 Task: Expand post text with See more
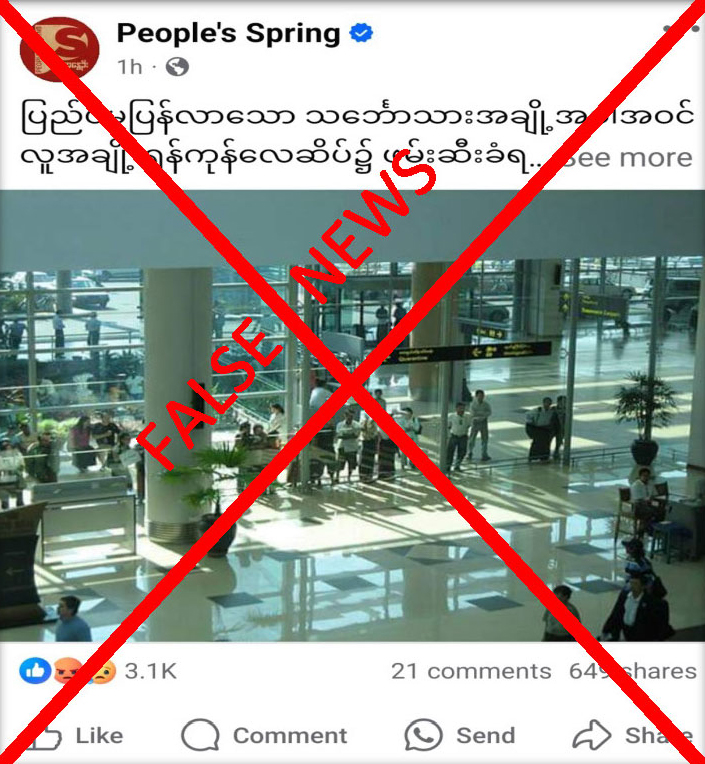(628, 158)
